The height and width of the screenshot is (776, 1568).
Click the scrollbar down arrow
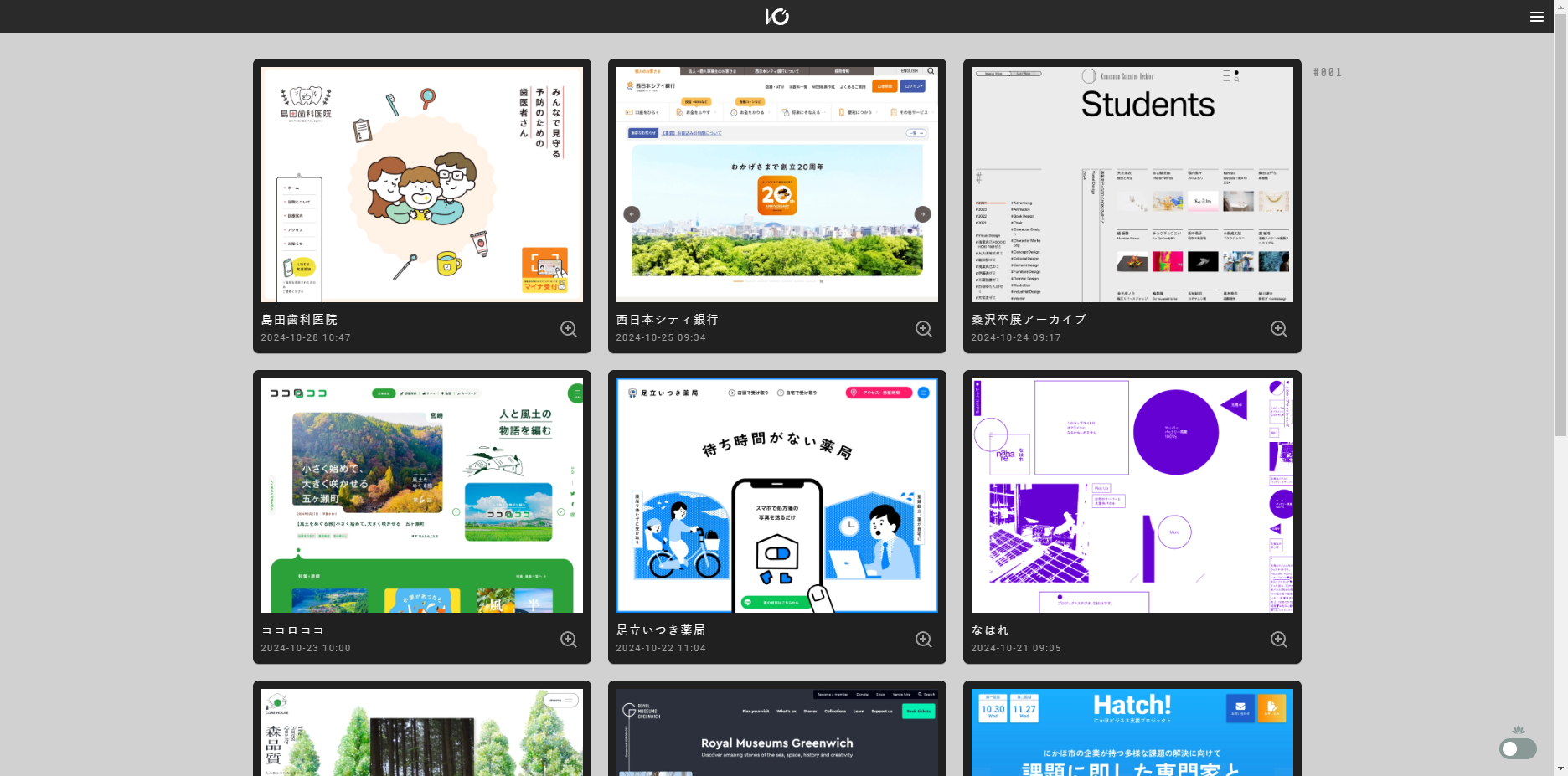click(1560, 768)
